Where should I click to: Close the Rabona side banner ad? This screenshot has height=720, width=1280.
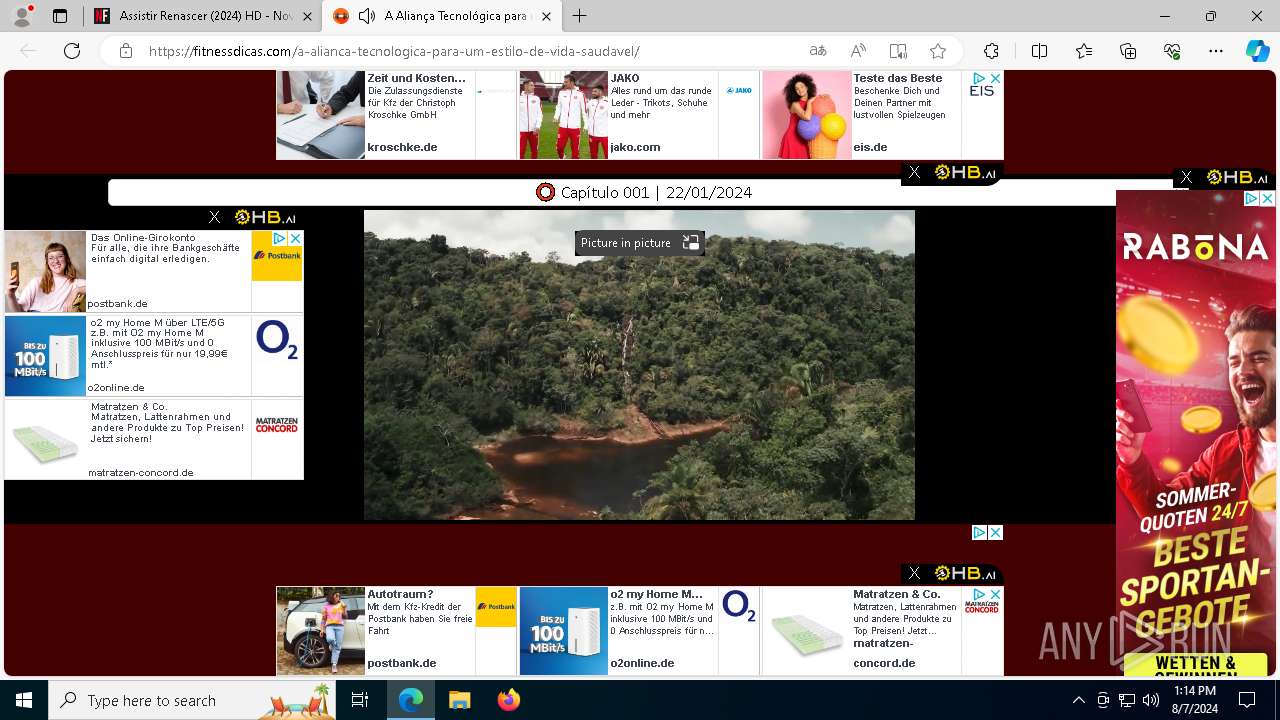(1267, 199)
